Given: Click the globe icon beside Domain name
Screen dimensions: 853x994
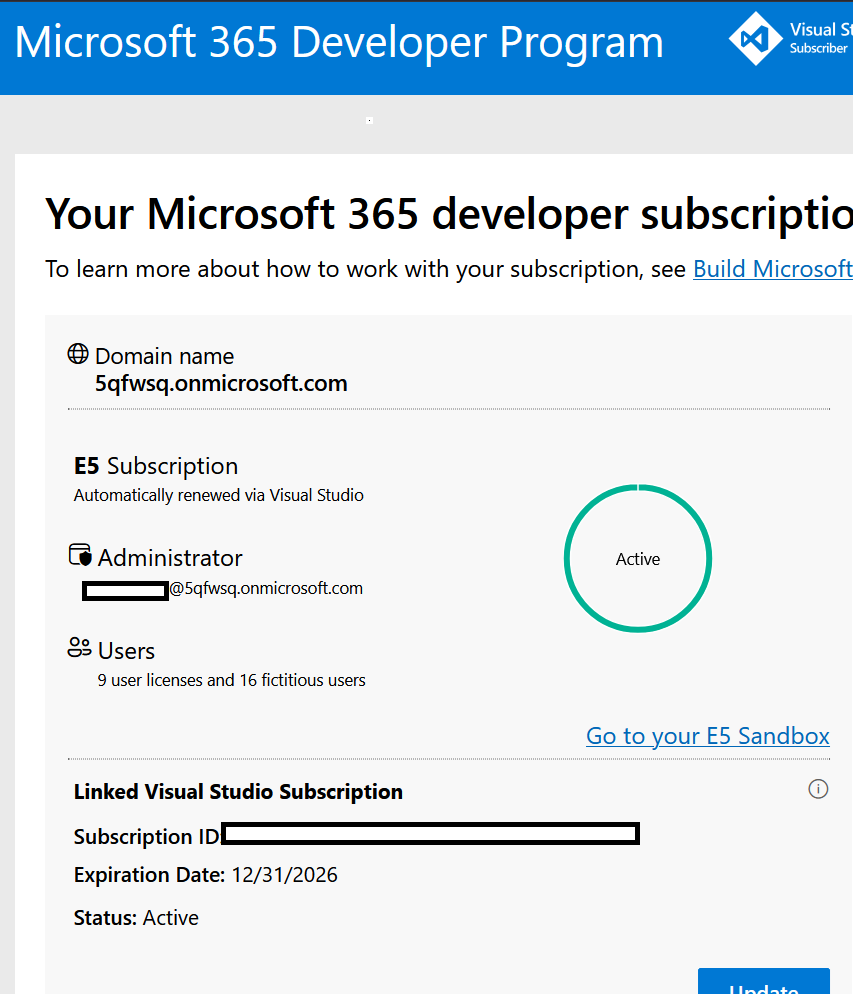Looking at the screenshot, I should coord(78,354).
